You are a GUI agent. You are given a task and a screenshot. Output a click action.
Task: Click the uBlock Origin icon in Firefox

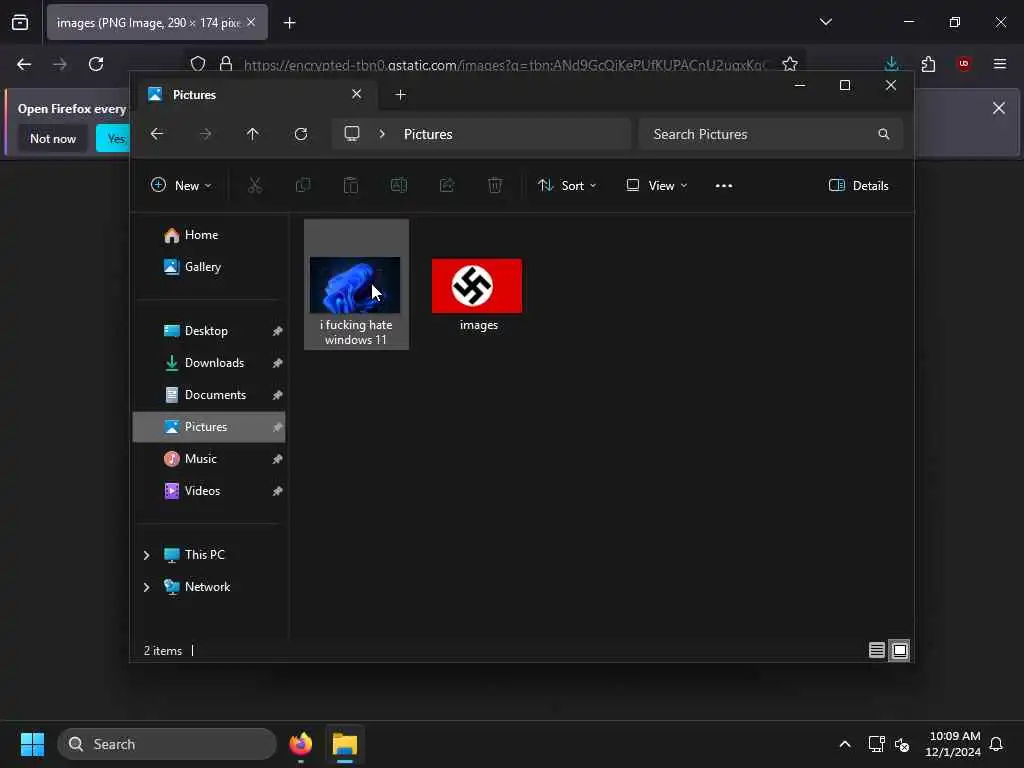click(x=964, y=64)
